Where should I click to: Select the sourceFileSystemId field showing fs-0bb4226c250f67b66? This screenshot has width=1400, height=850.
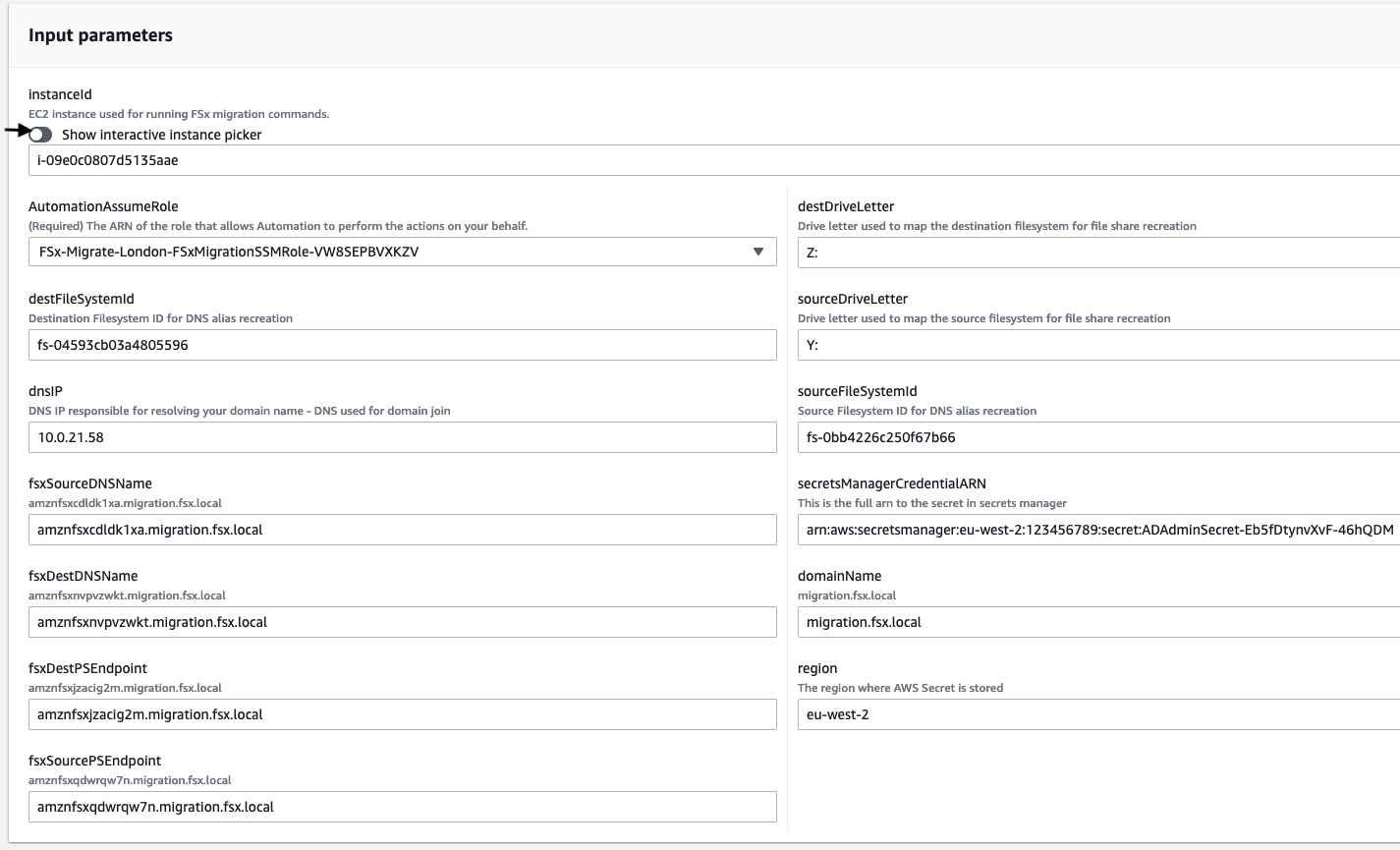1081,437
